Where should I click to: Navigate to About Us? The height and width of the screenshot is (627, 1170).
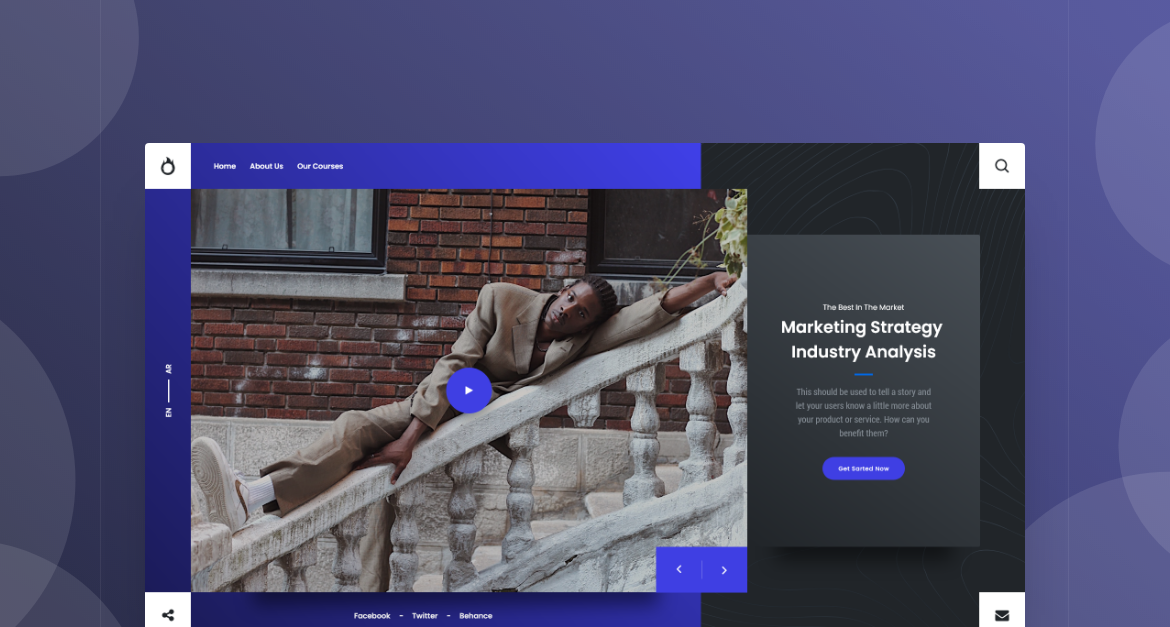pyautogui.click(x=266, y=166)
